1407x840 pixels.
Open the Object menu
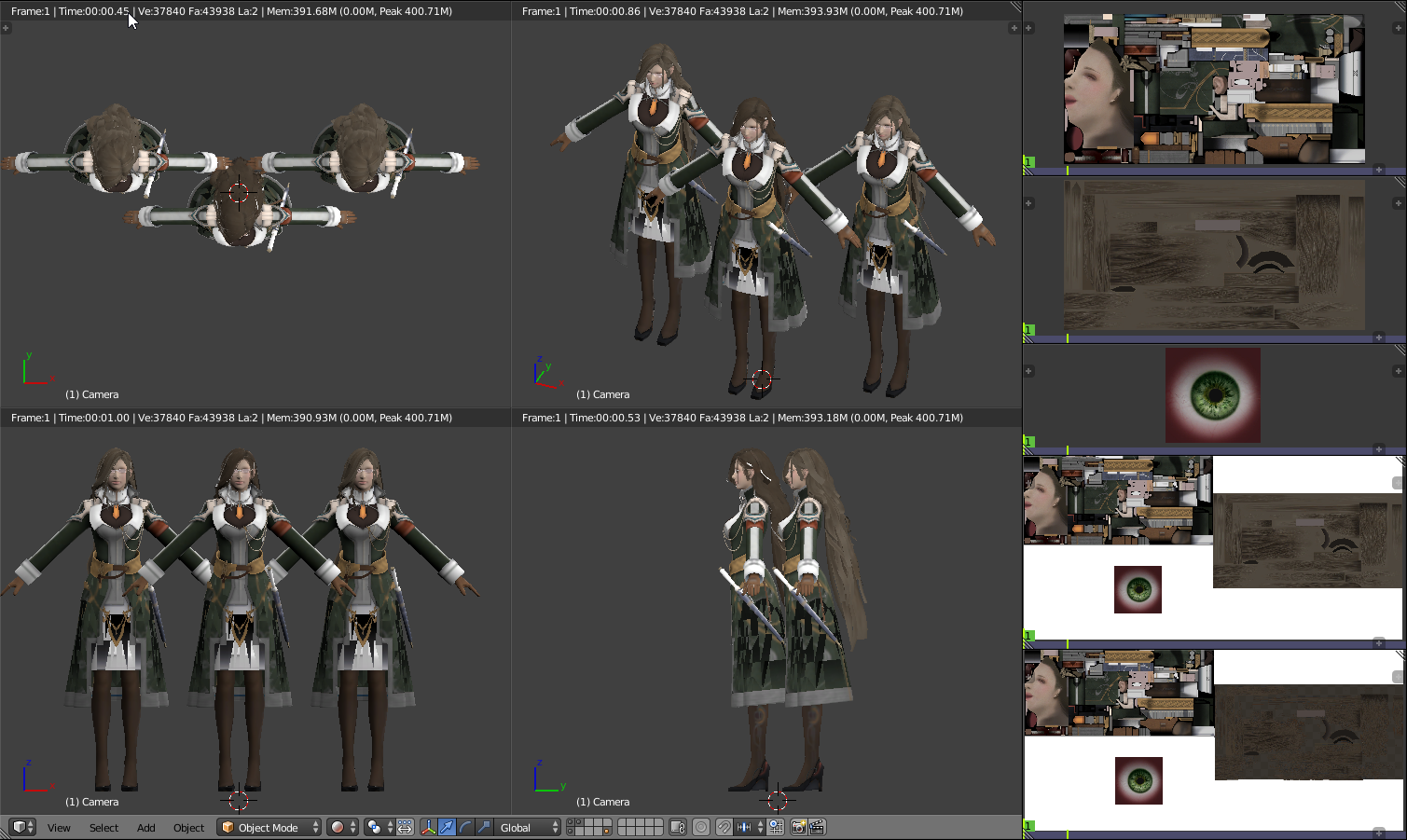pyautogui.click(x=188, y=828)
